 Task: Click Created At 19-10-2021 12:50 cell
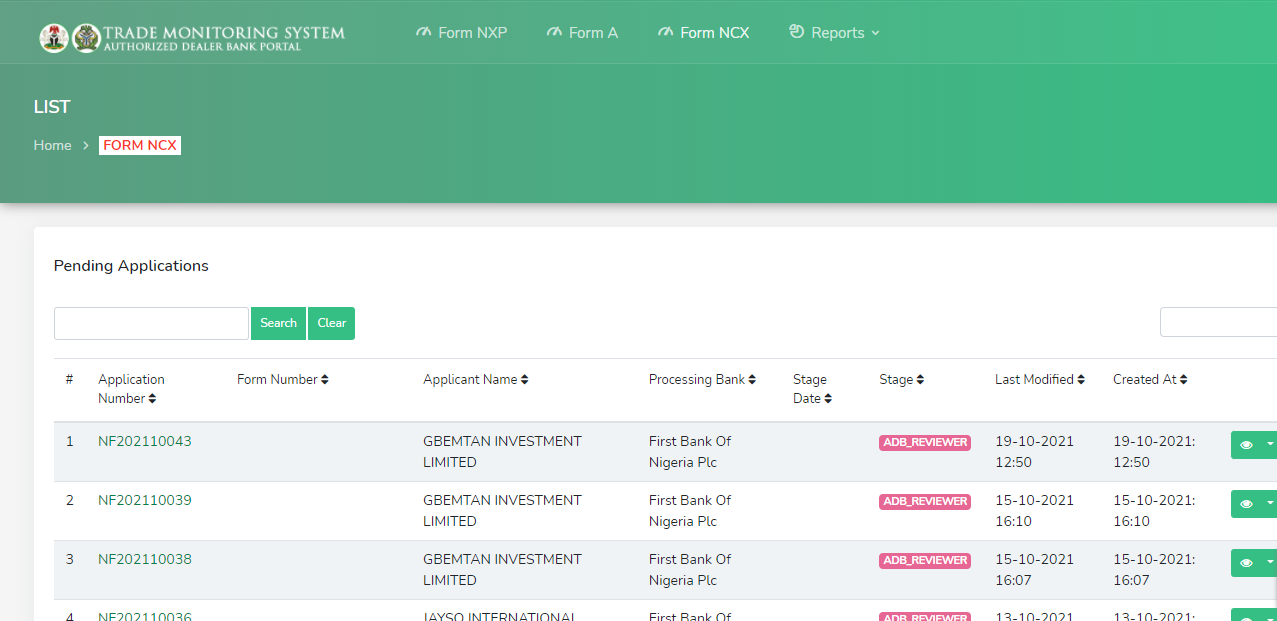coord(1154,452)
